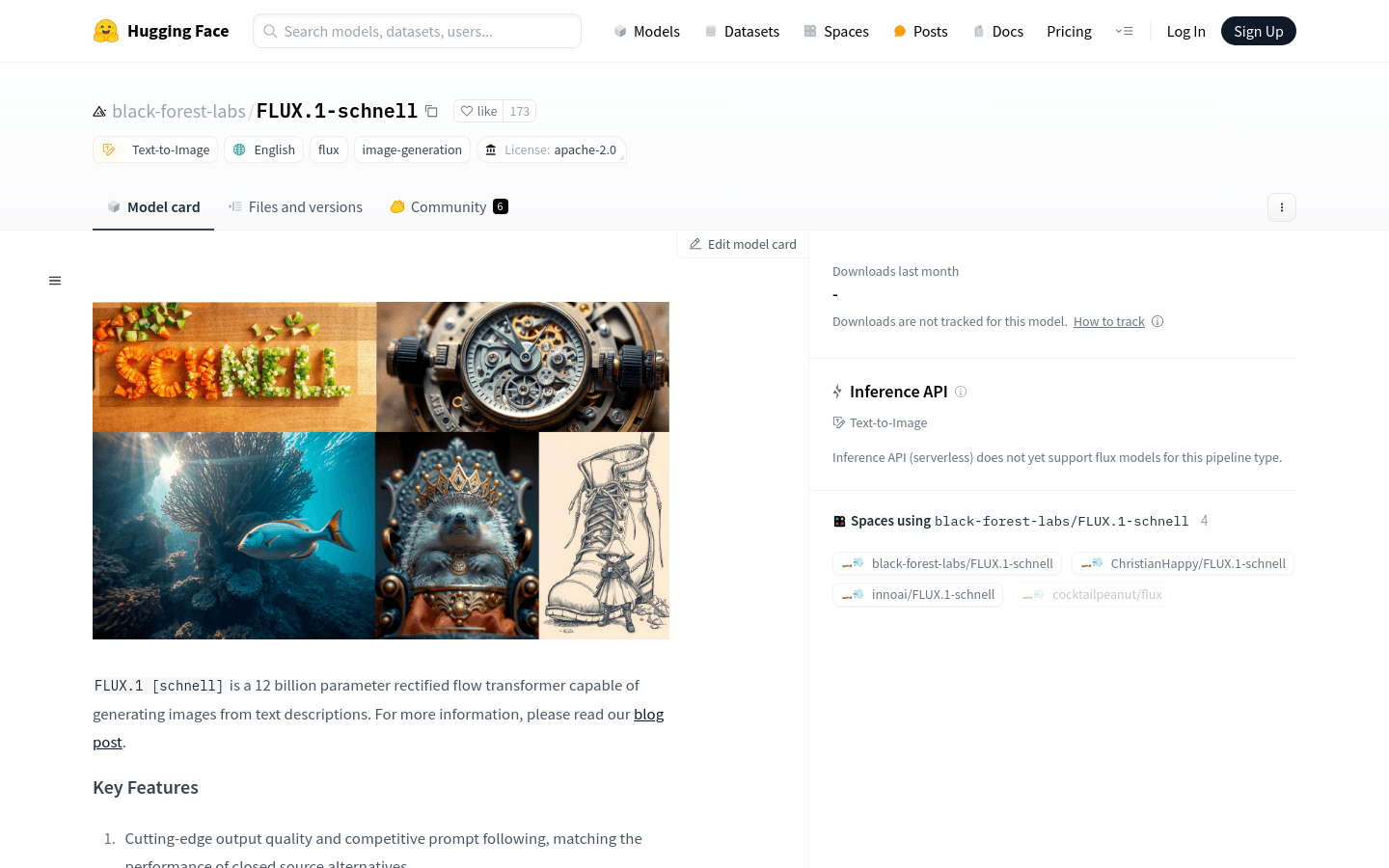Select the English language tag

263,149
